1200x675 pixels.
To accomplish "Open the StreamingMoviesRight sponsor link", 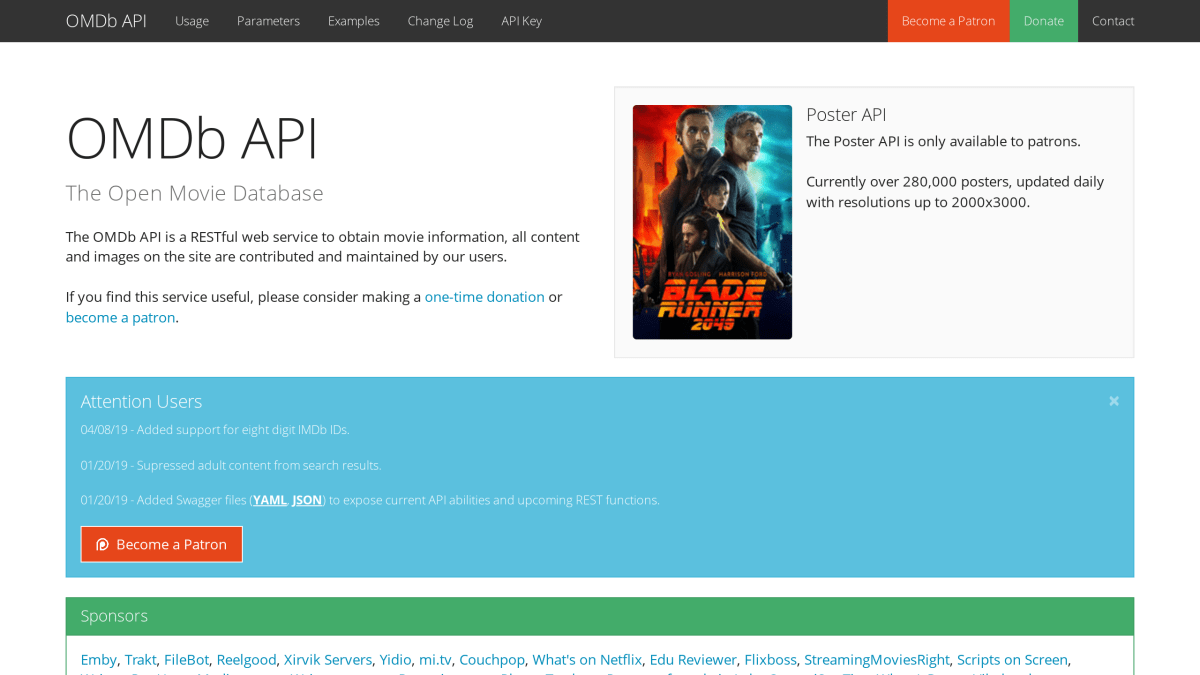I will point(877,660).
